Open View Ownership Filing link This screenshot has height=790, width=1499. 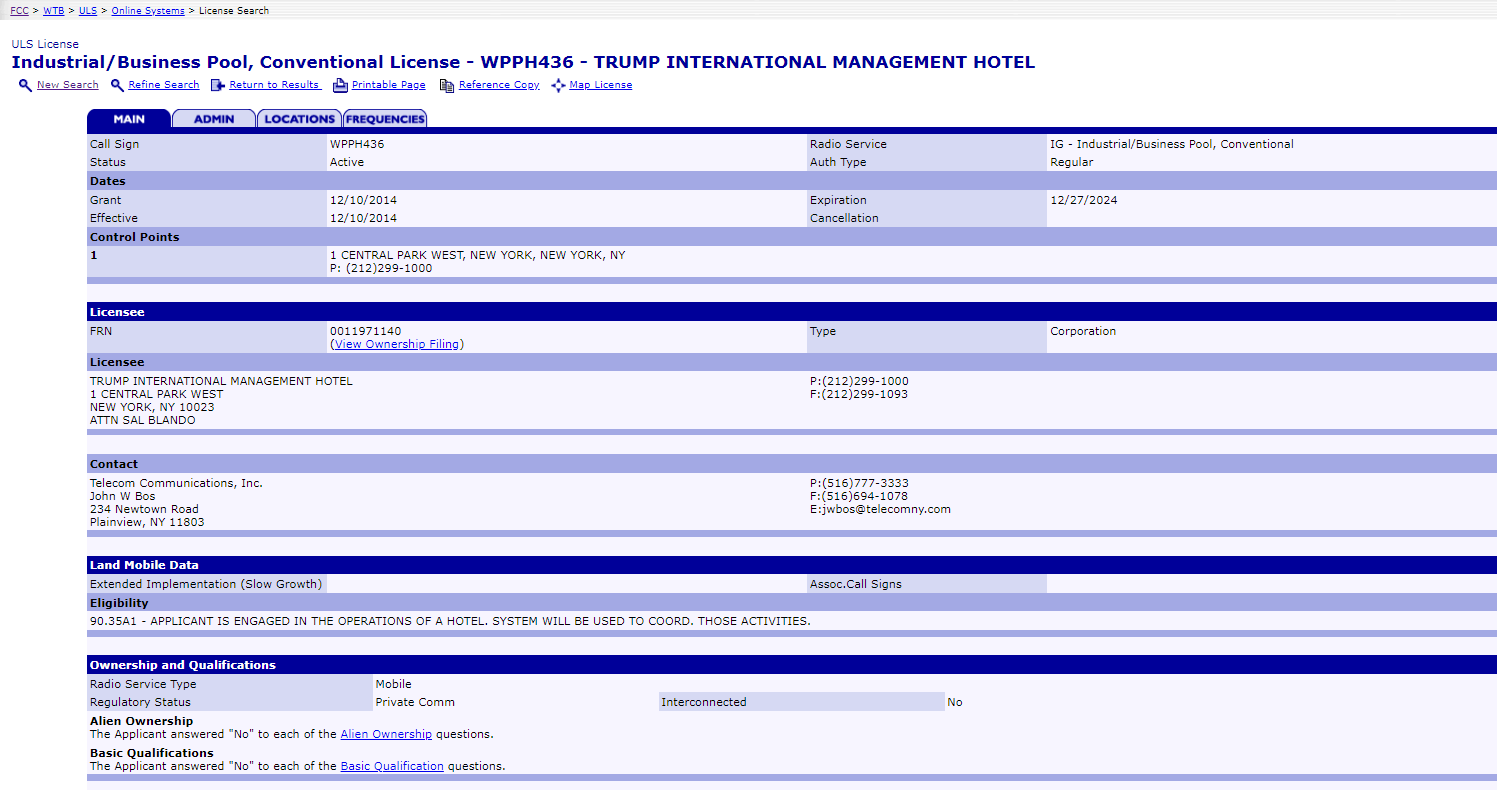point(397,344)
